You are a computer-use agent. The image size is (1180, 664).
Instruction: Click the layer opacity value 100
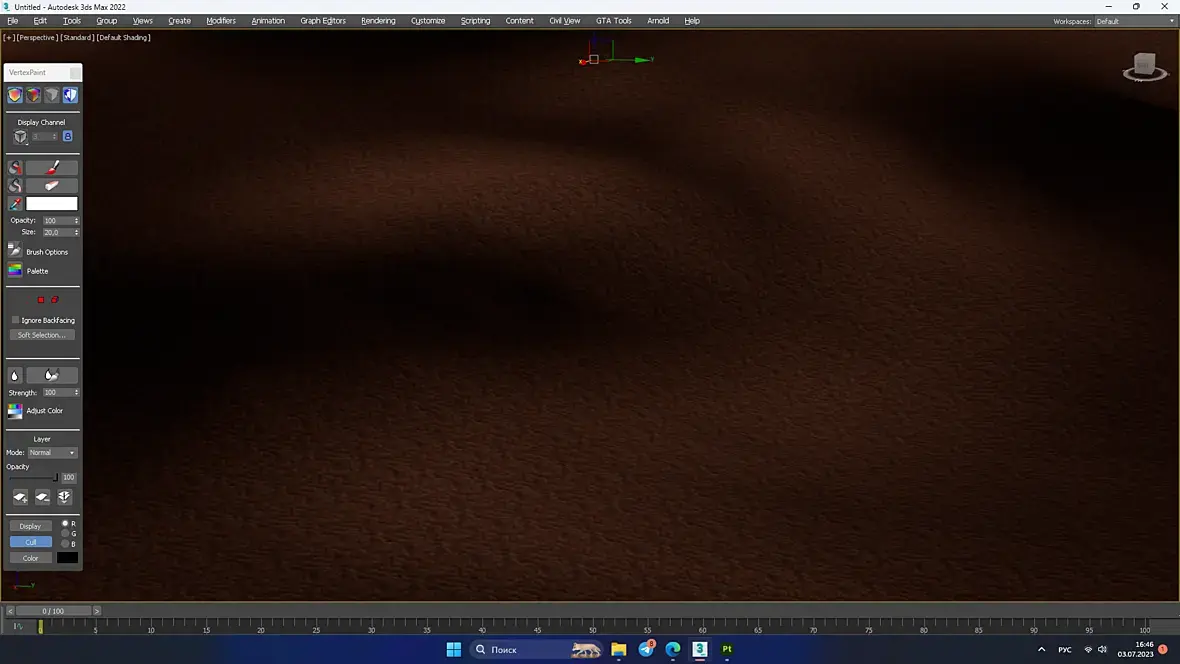tap(68, 477)
